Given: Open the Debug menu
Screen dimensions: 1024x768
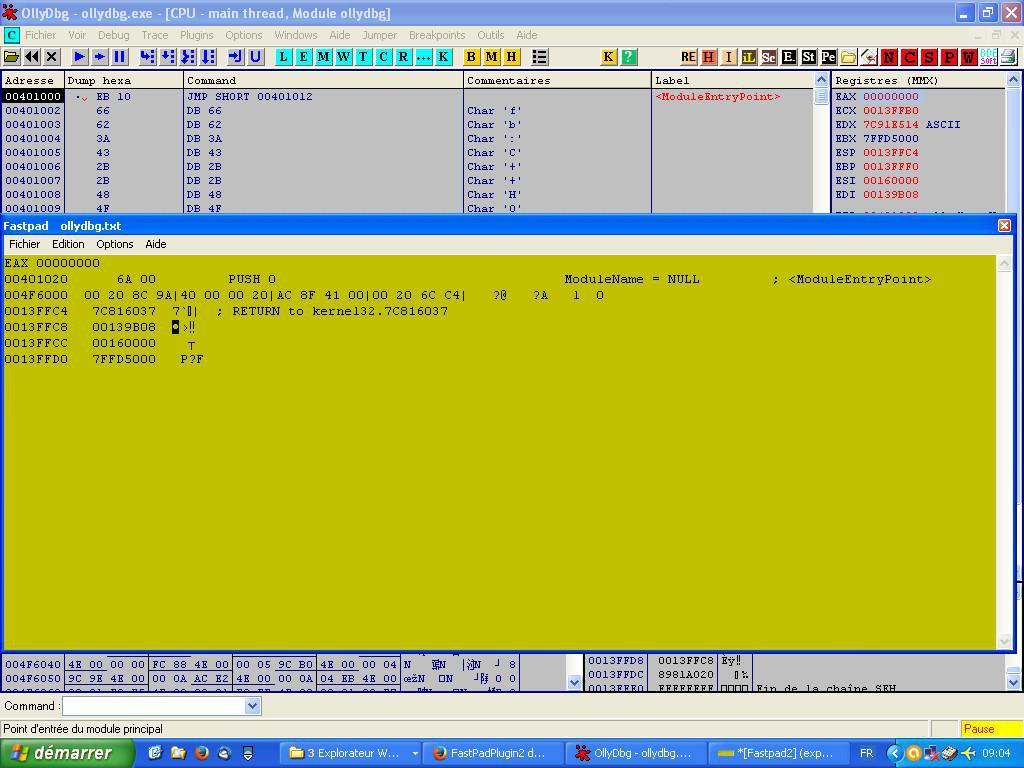Looking at the screenshot, I should (114, 35).
